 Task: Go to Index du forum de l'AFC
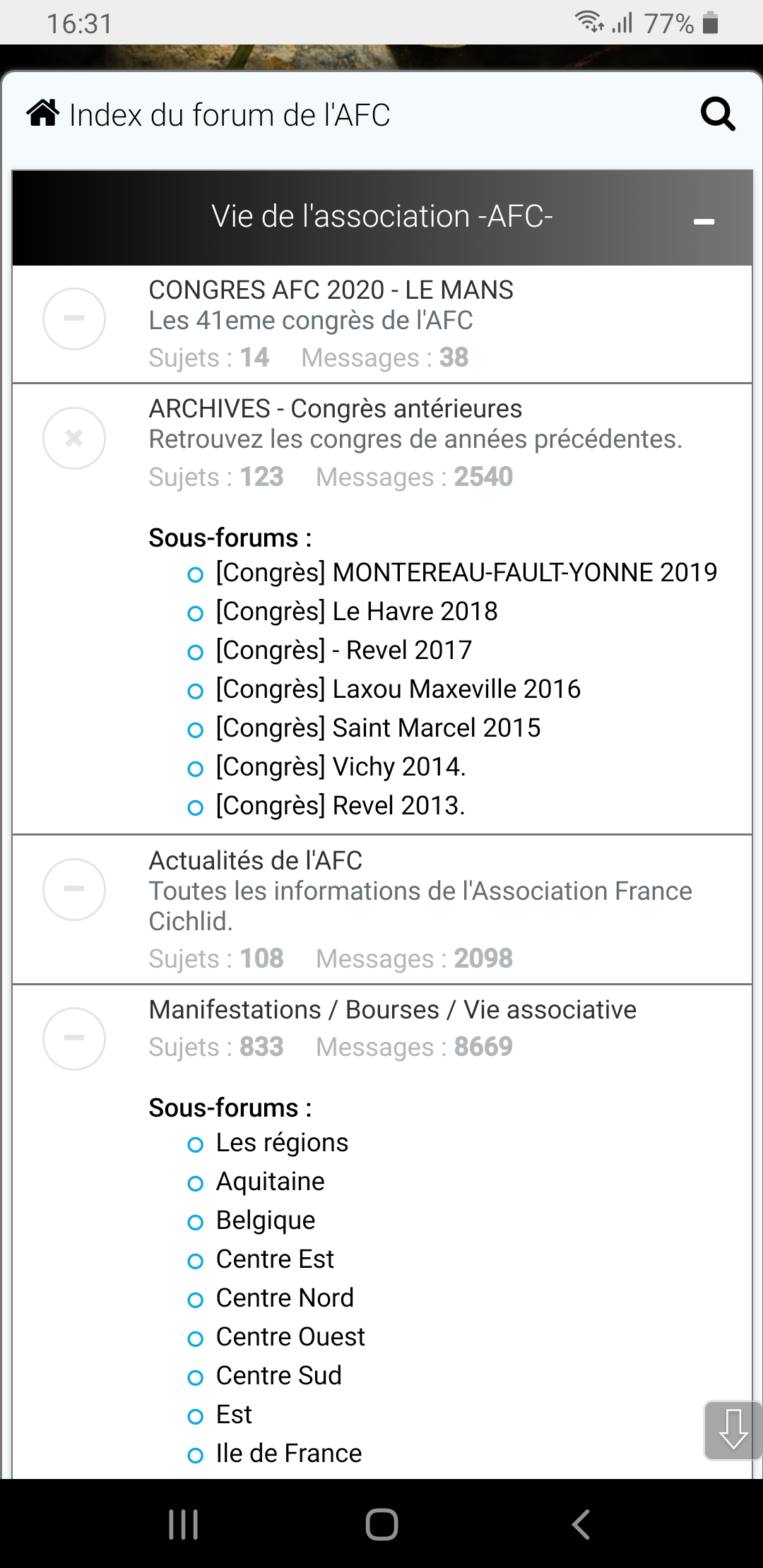(230, 114)
